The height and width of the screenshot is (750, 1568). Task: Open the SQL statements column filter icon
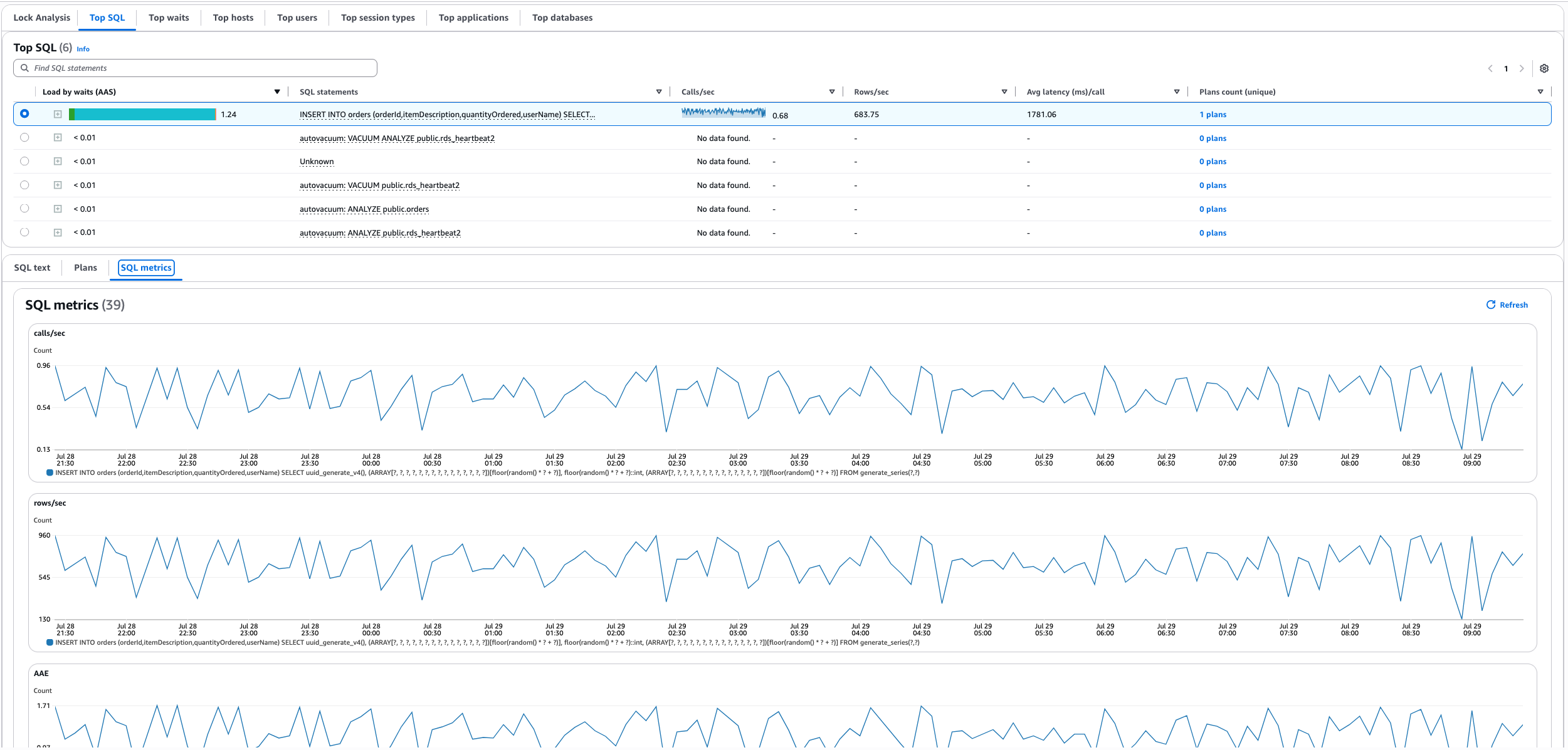point(659,91)
